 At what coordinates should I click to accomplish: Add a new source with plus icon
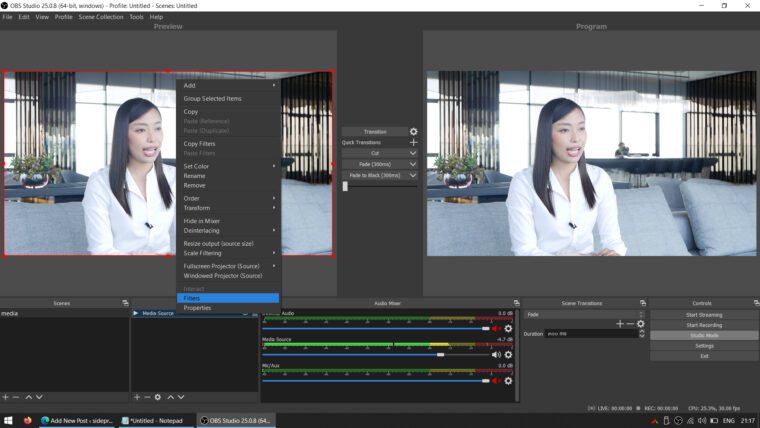(x=137, y=397)
